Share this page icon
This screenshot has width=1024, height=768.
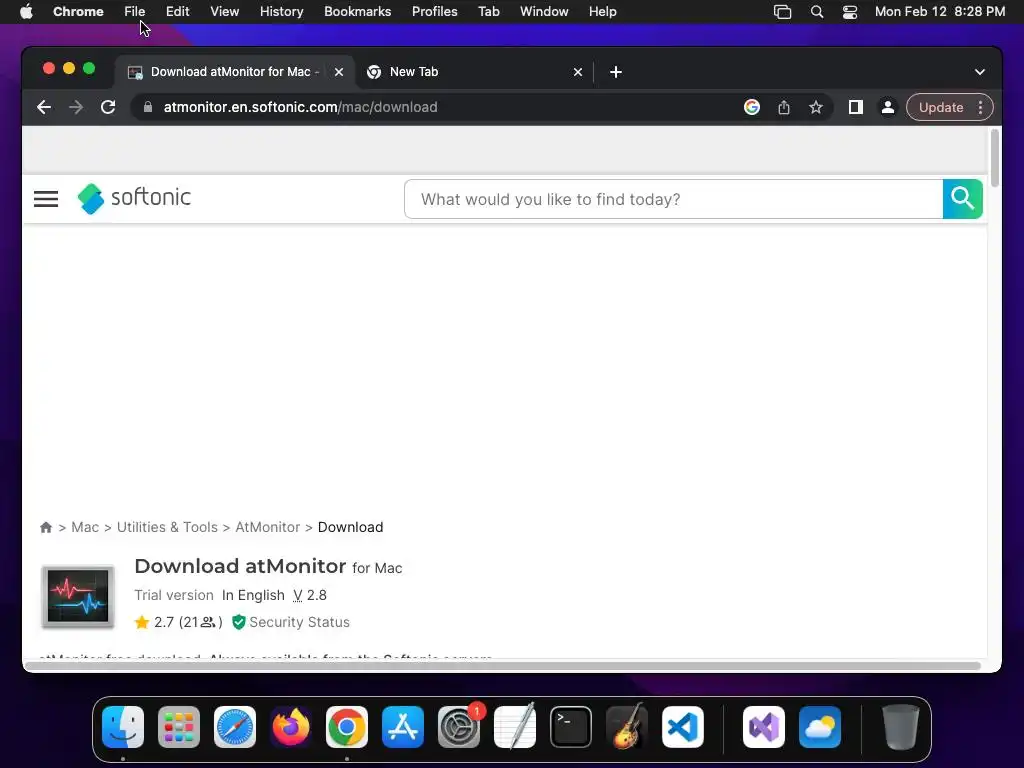coord(784,107)
